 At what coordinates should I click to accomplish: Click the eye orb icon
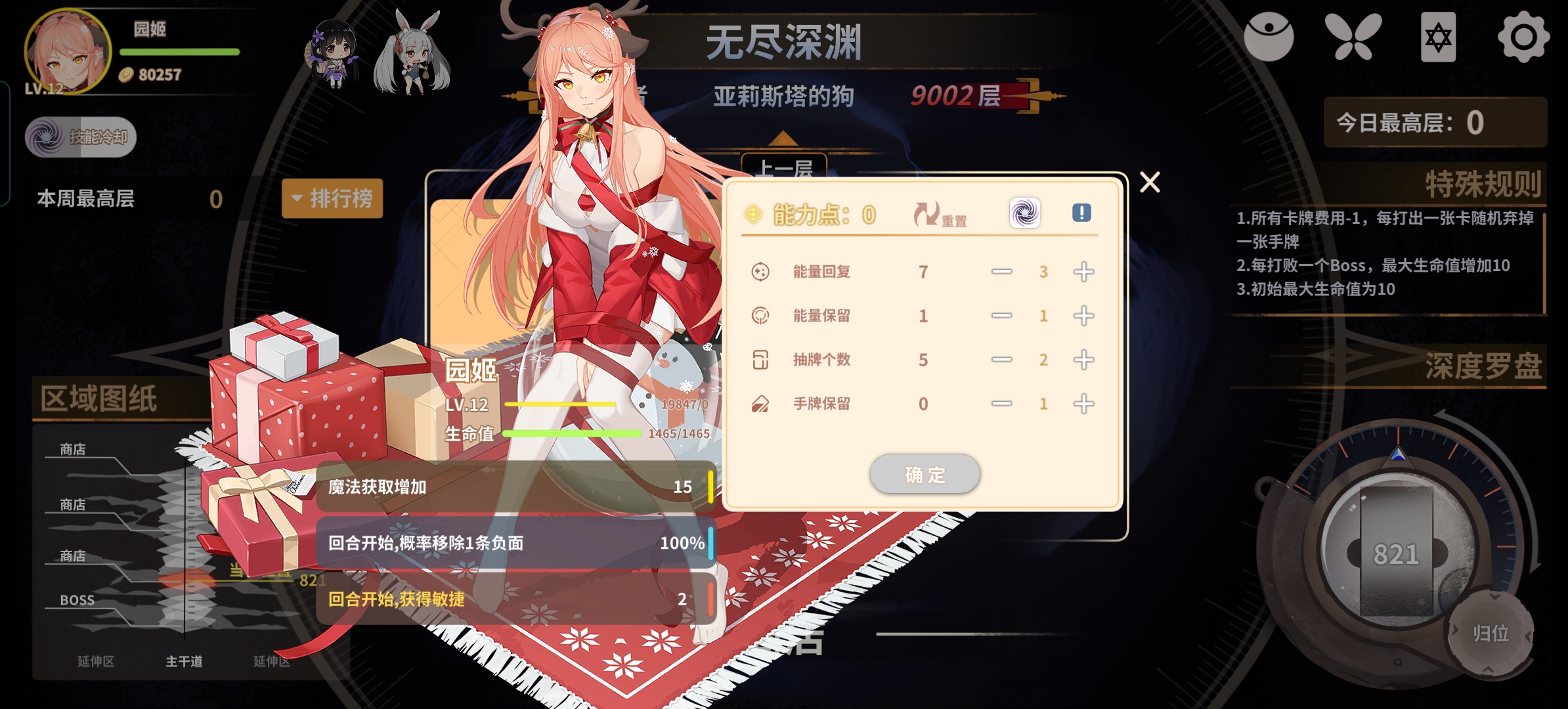coord(1269,37)
